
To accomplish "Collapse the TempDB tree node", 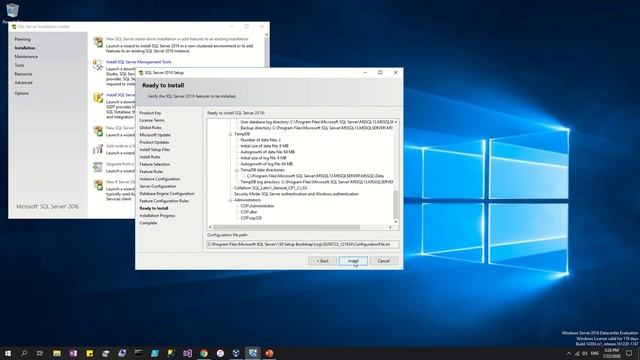I will (x=231, y=134).
